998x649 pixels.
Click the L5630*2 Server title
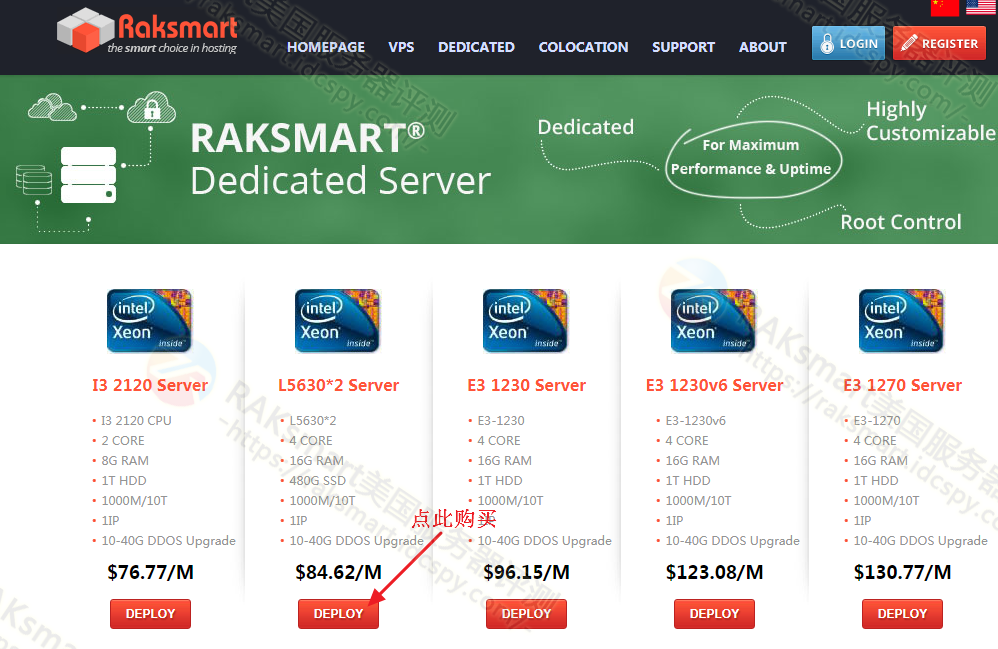pos(339,386)
